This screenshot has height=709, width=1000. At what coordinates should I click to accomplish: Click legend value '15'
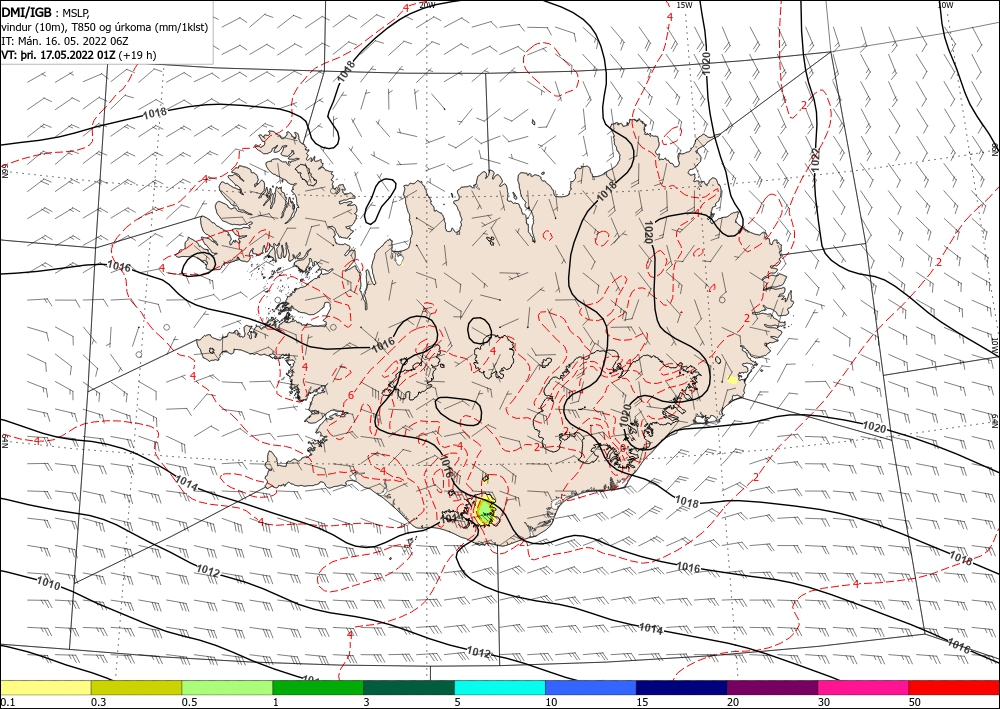click(x=642, y=702)
